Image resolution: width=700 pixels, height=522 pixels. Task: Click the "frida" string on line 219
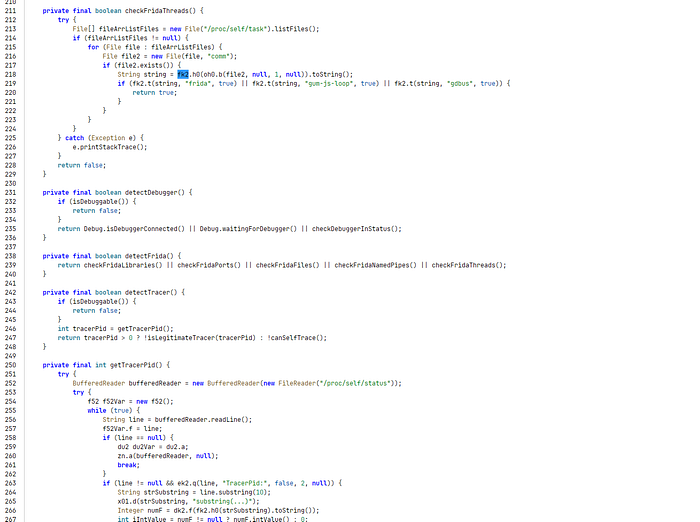click(x=198, y=84)
